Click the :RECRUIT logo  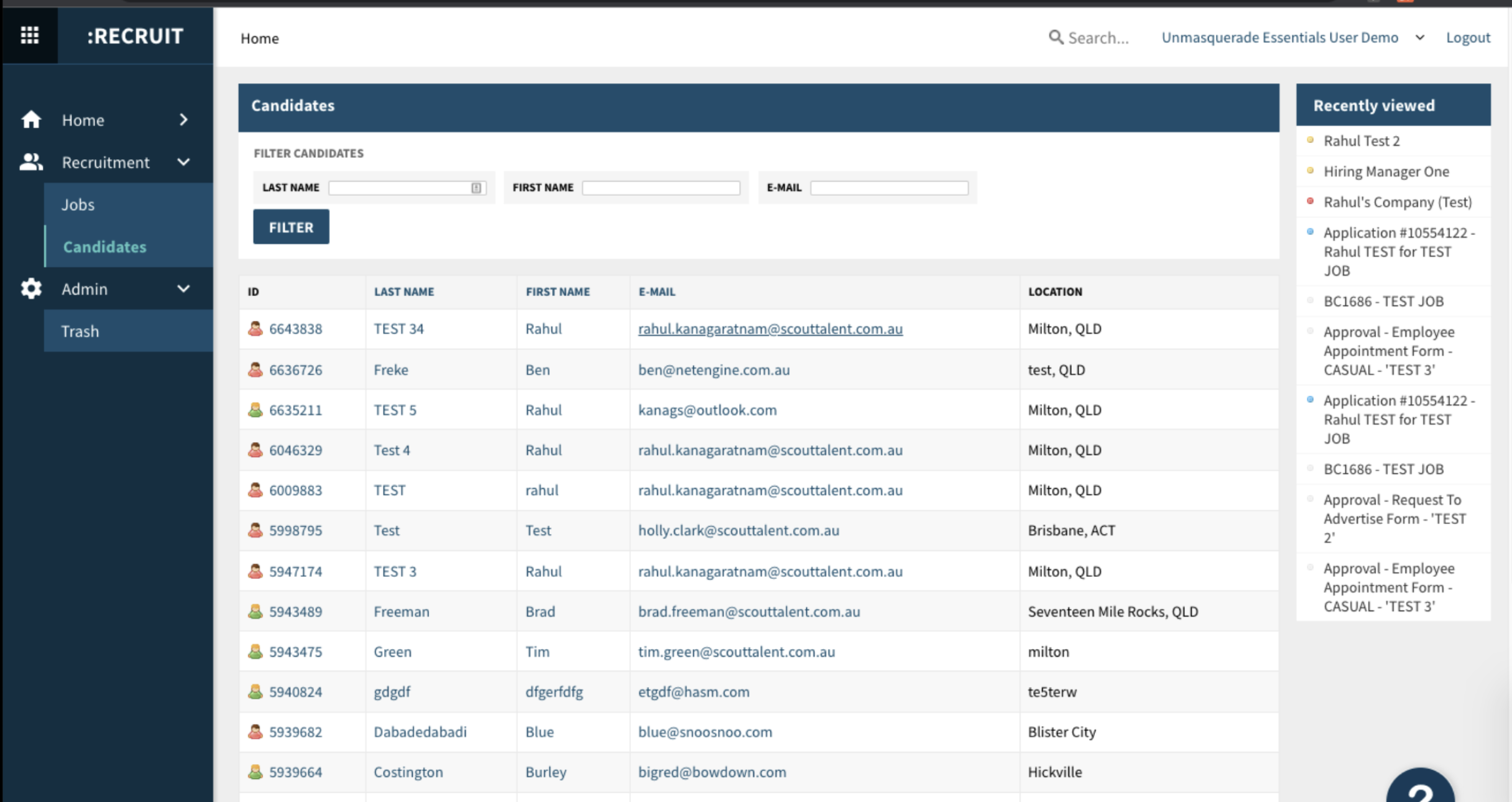(x=135, y=36)
